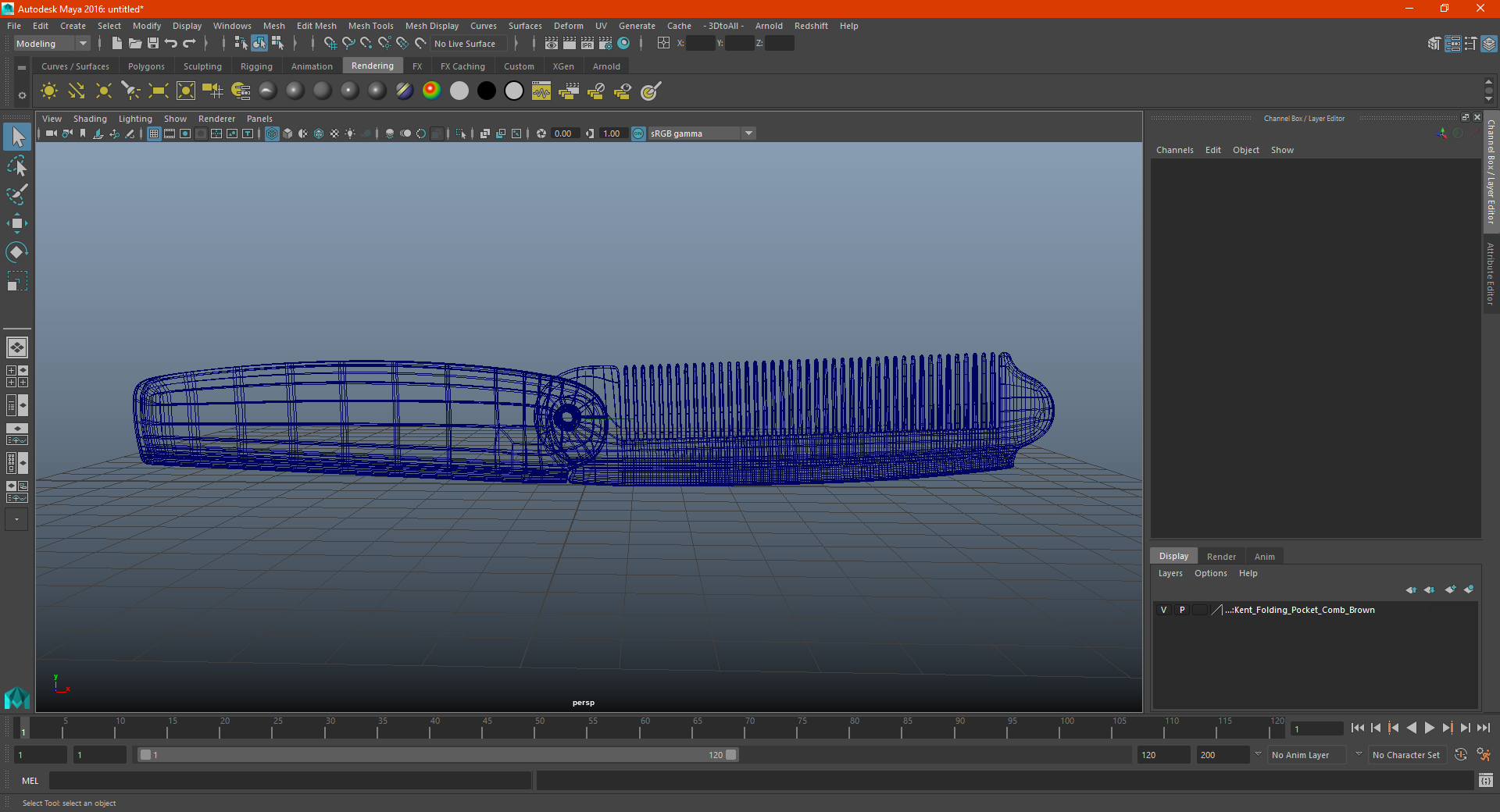
Task: Toggle visibility V of Kent_Folding_Pocket_Comb_Brown layer
Action: click(x=1163, y=610)
